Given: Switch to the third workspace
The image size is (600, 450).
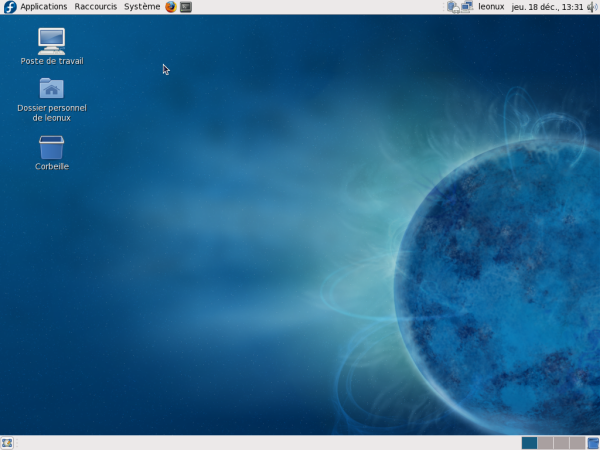Looking at the screenshot, I should pyautogui.click(x=561, y=443).
